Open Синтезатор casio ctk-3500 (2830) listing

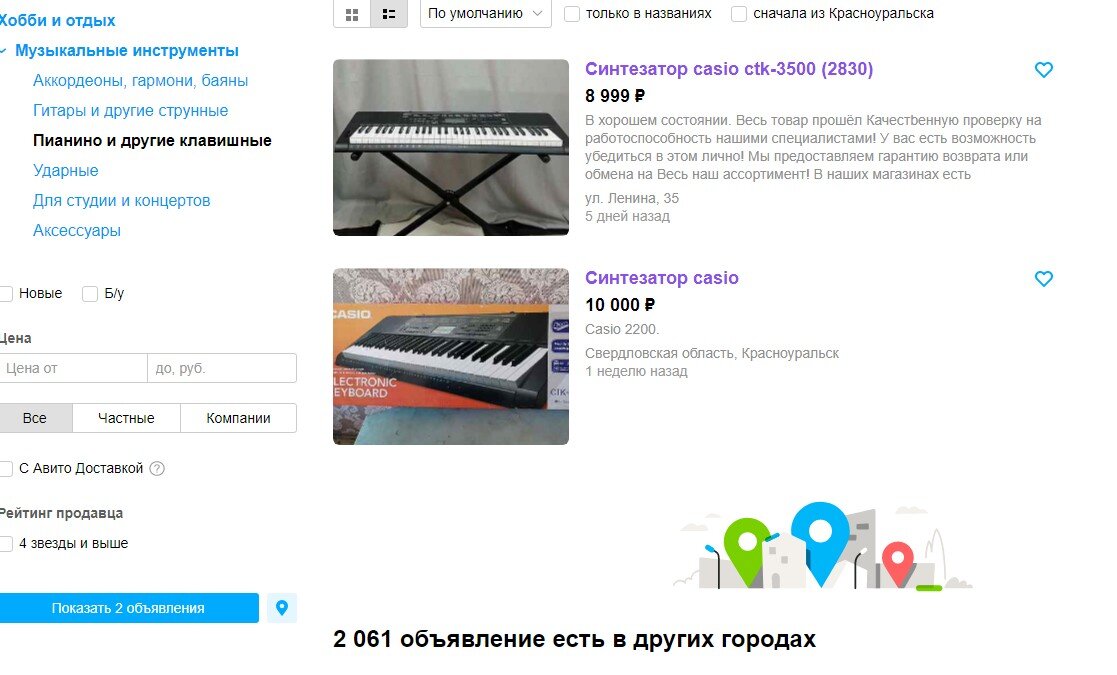coord(729,69)
